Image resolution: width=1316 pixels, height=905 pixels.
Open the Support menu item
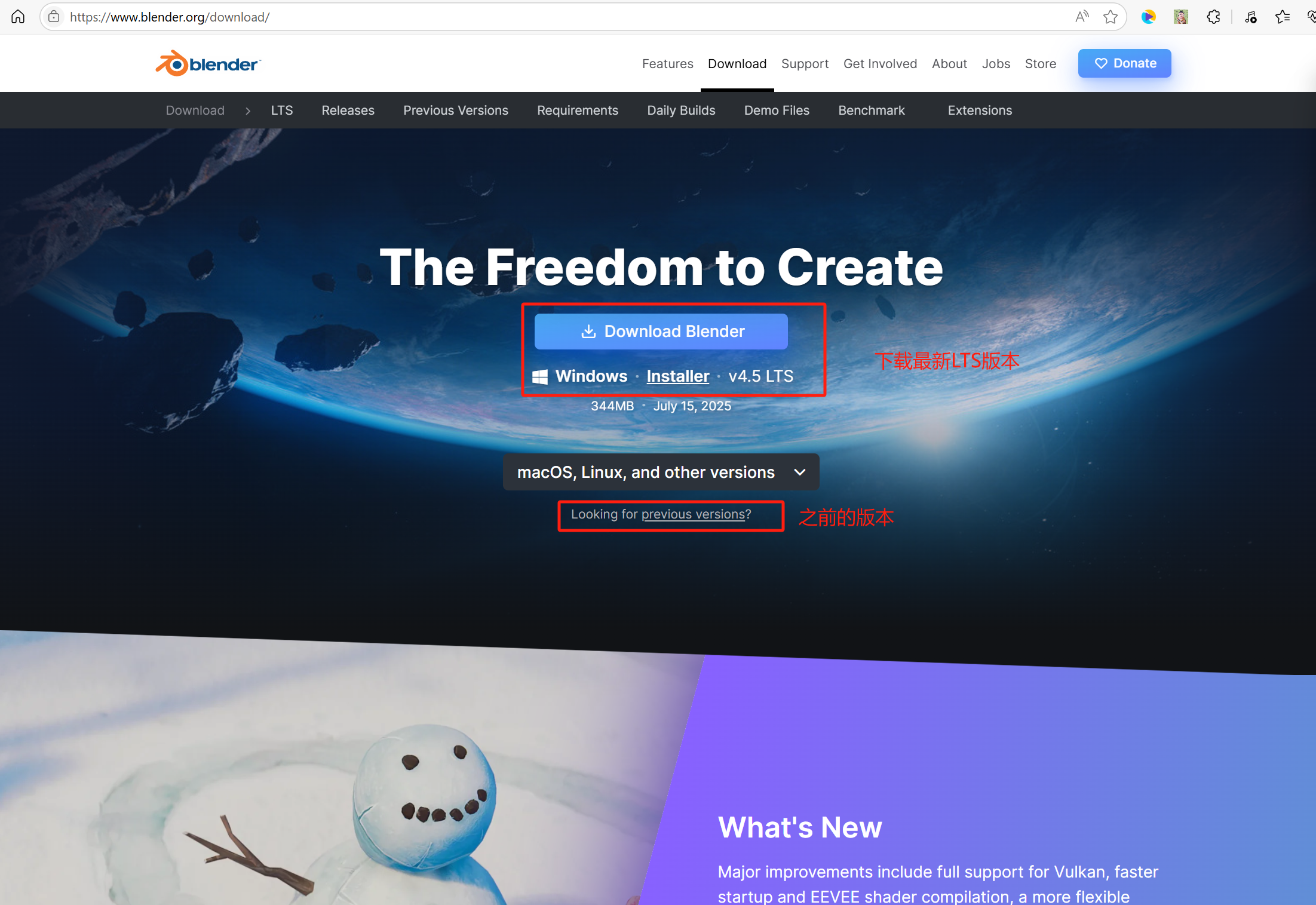(805, 63)
